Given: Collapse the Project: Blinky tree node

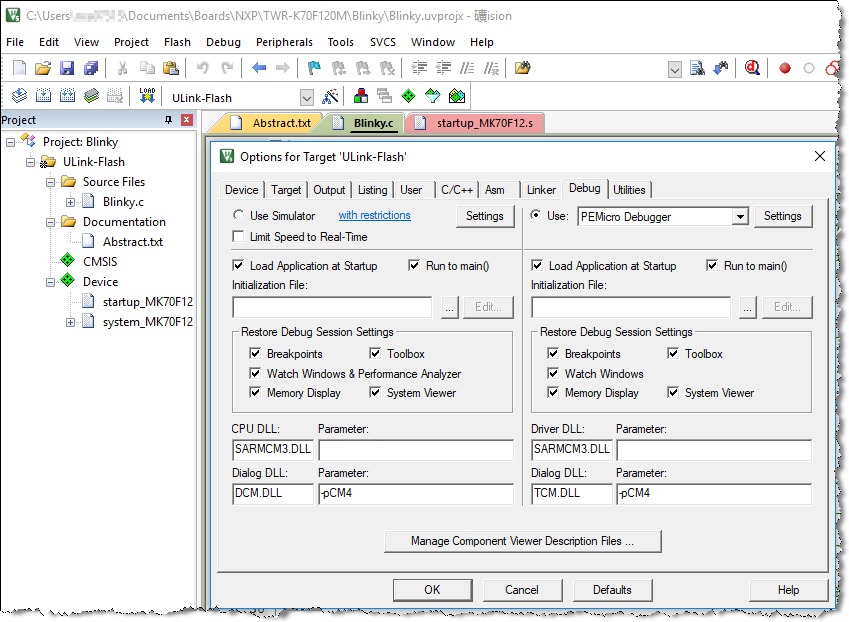Looking at the screenshot, I should click(10, 142).
